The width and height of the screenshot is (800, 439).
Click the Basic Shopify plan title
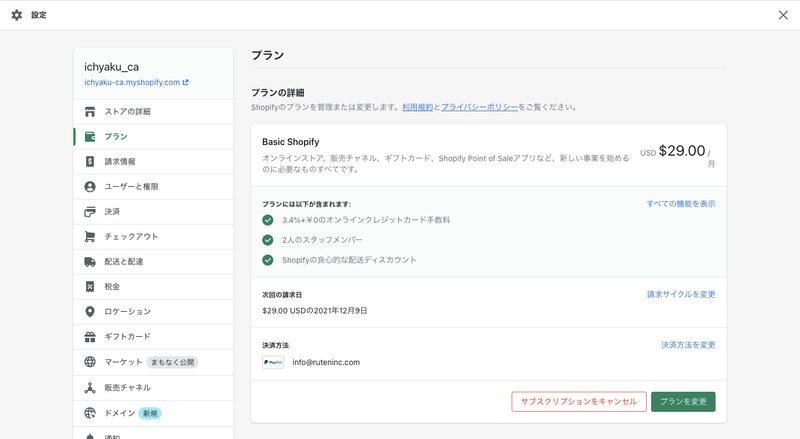point(291,142)
